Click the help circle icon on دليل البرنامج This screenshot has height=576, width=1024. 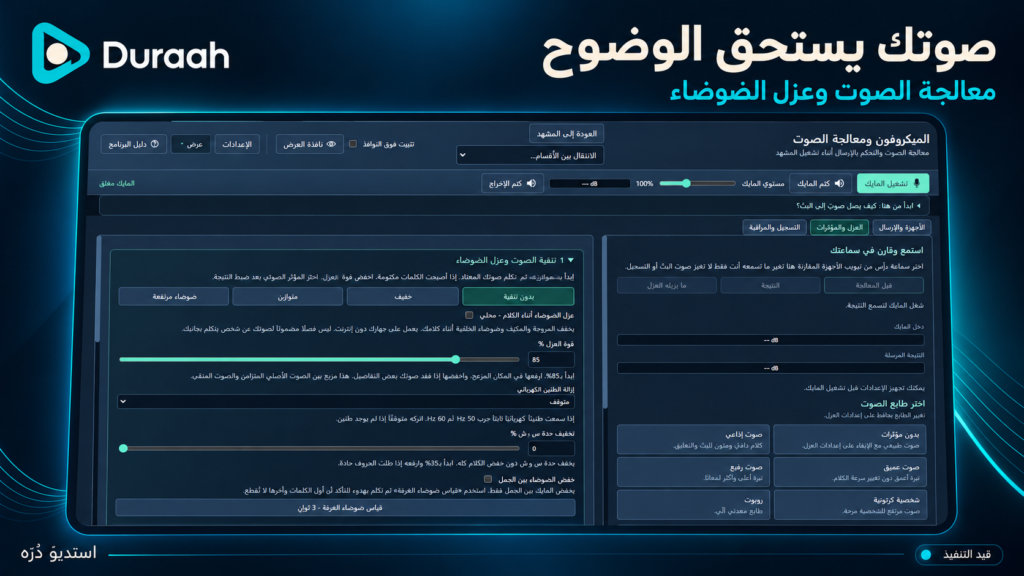click(155, 144)
